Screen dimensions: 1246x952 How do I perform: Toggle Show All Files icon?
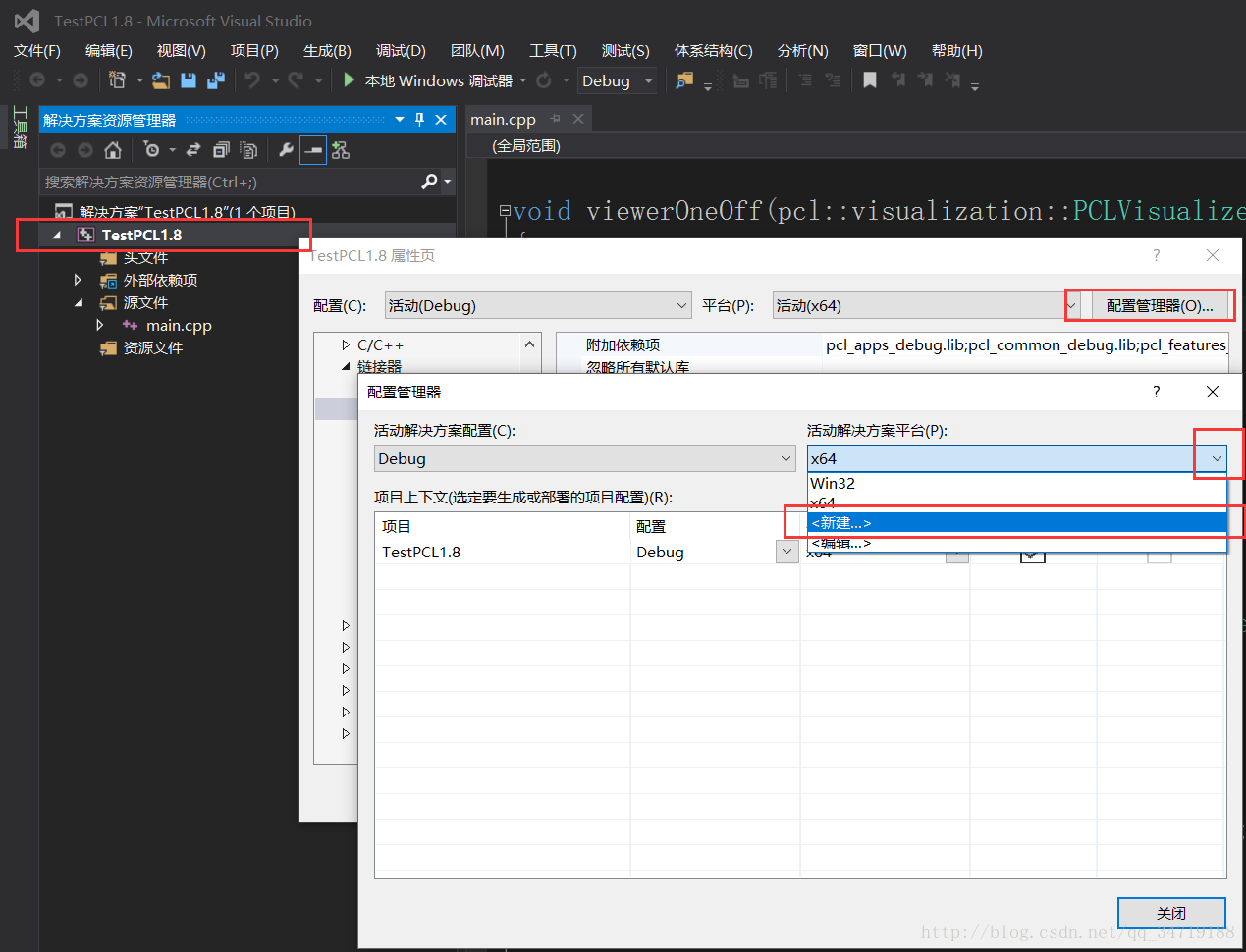[x=248, y=150]
